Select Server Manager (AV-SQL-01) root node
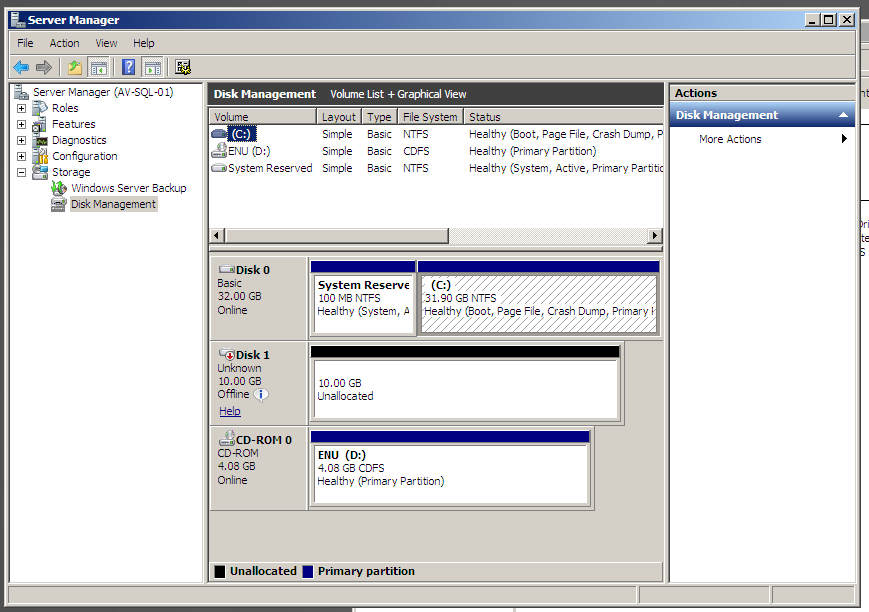The height and width of the screenshot is (612, 869). [103, 92]
